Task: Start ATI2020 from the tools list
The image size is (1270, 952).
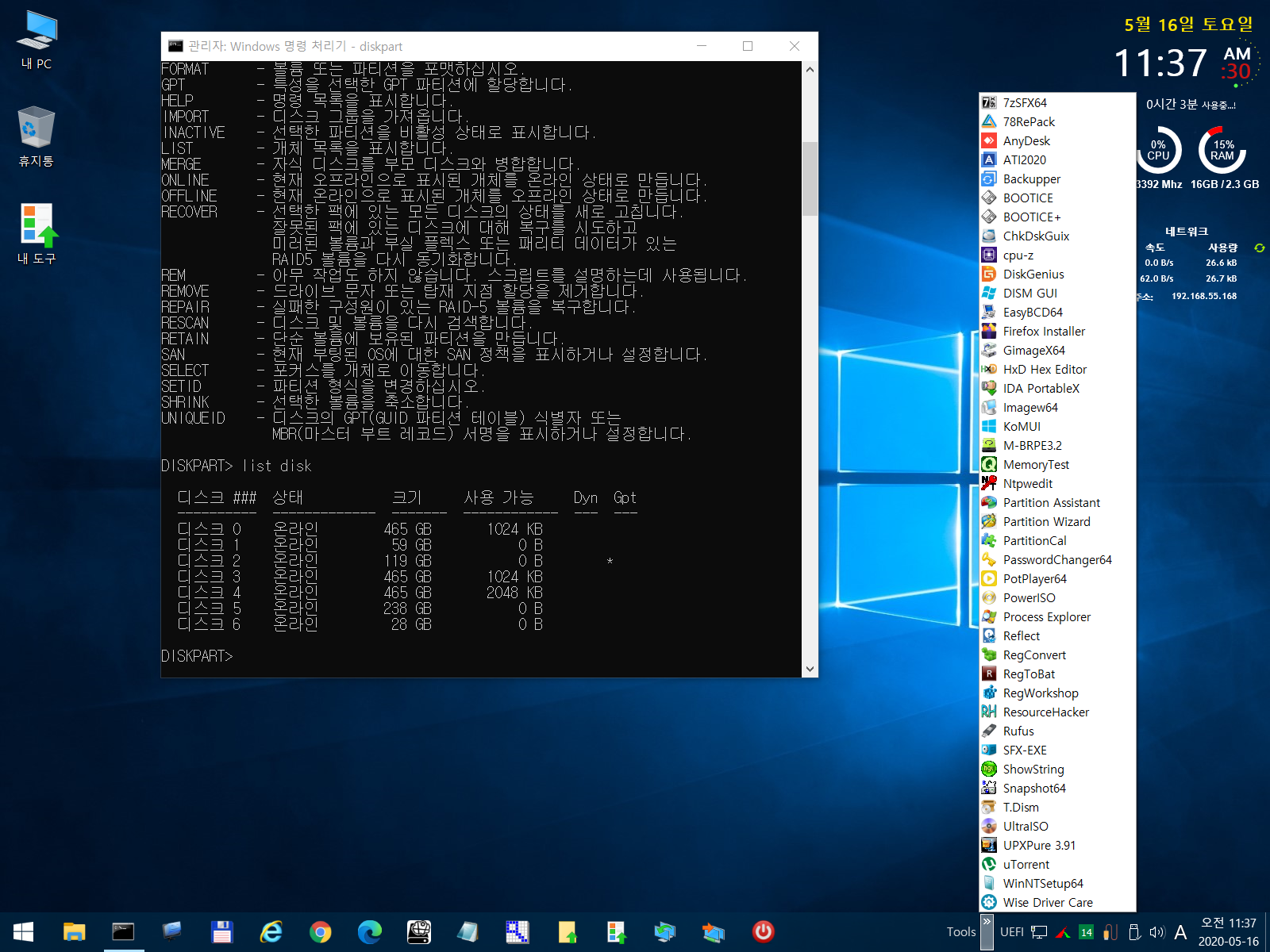Action: coord(1056,159)
